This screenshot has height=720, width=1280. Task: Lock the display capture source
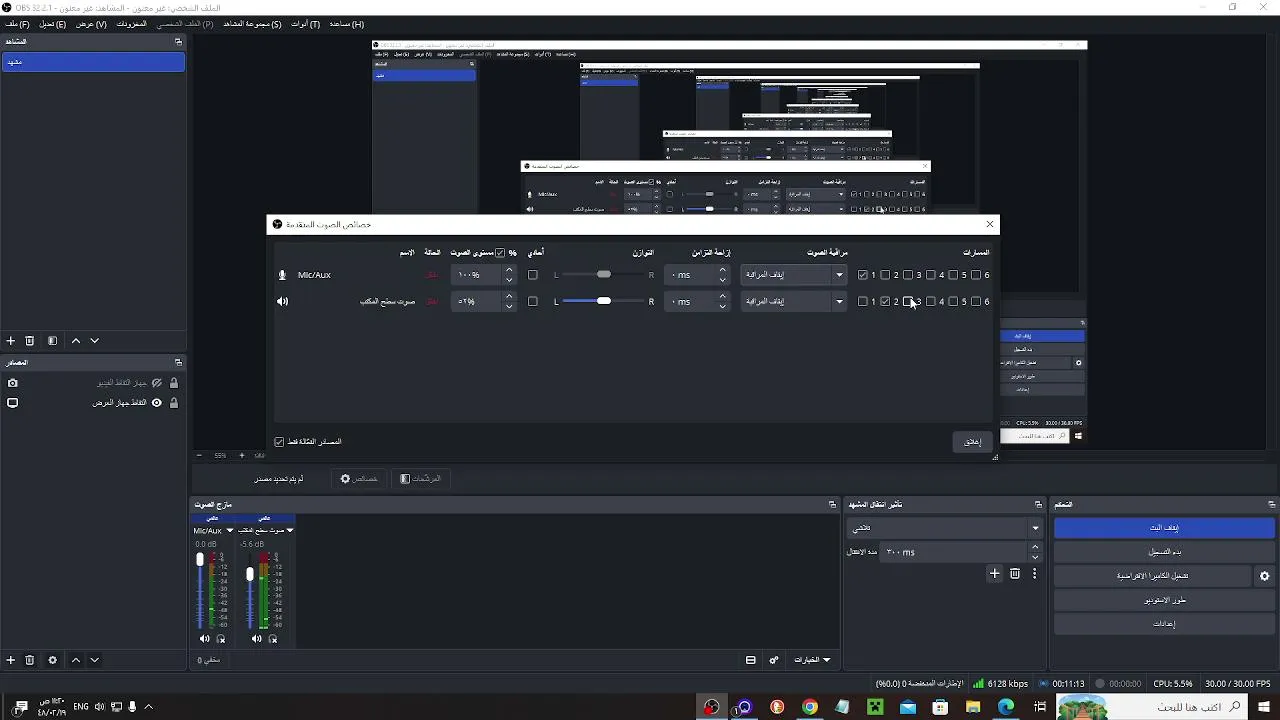click(174, 403)
